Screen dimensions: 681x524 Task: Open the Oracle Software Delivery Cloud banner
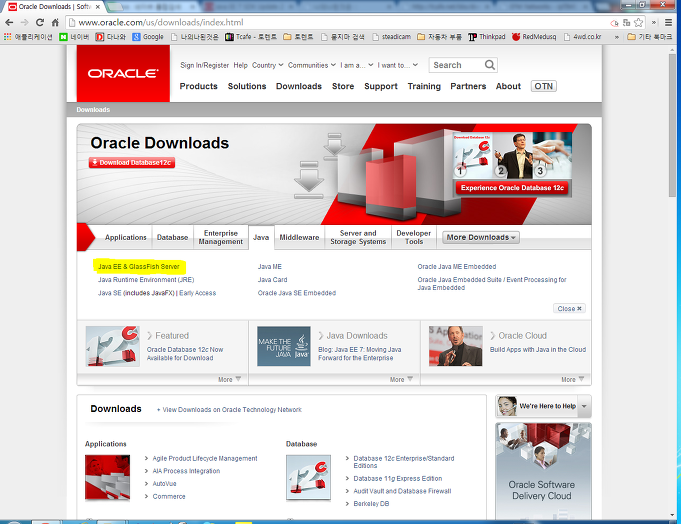543,471
